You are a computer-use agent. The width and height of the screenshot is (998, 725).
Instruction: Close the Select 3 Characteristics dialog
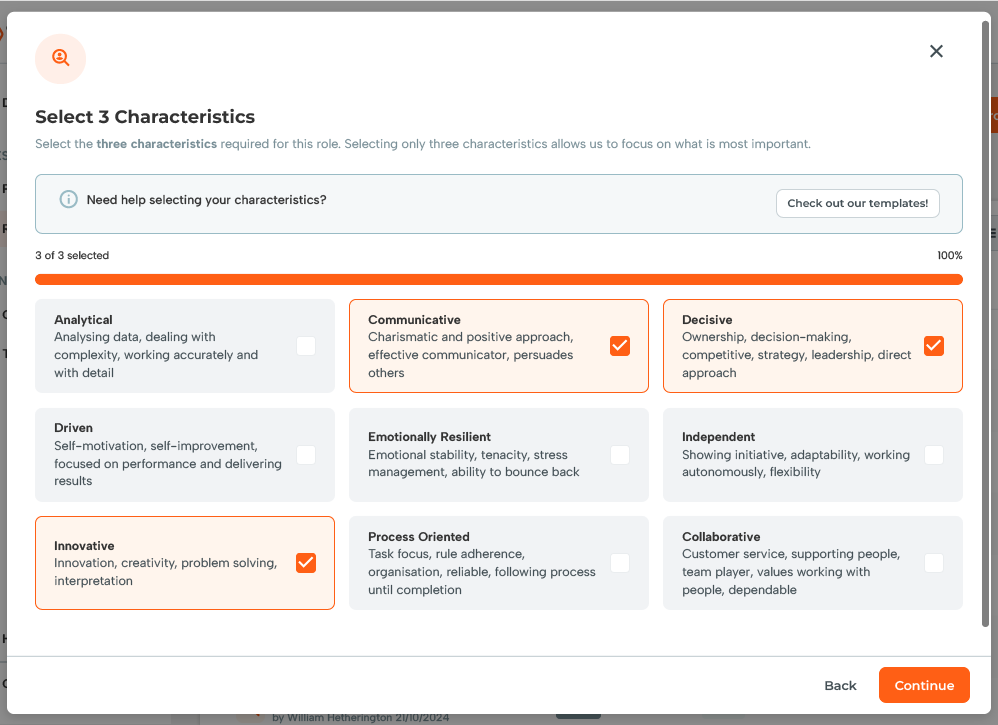click(936, 51)
